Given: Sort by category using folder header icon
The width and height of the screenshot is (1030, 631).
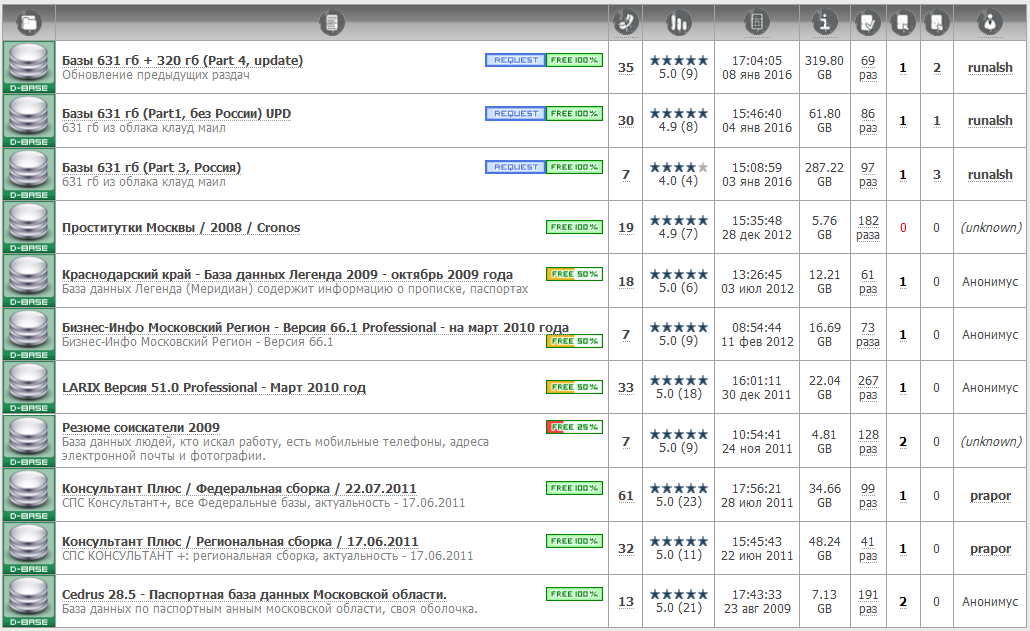Looking at the screenshot, I should point(29,24).
